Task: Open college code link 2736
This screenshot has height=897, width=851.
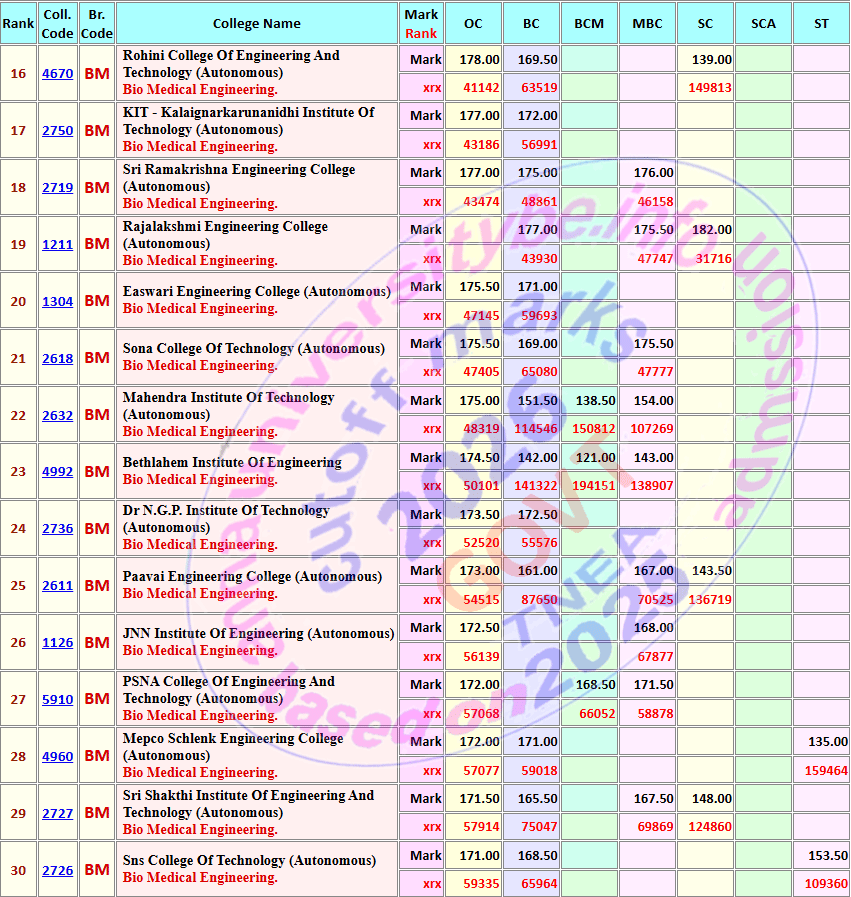Action: pos(58,529)
